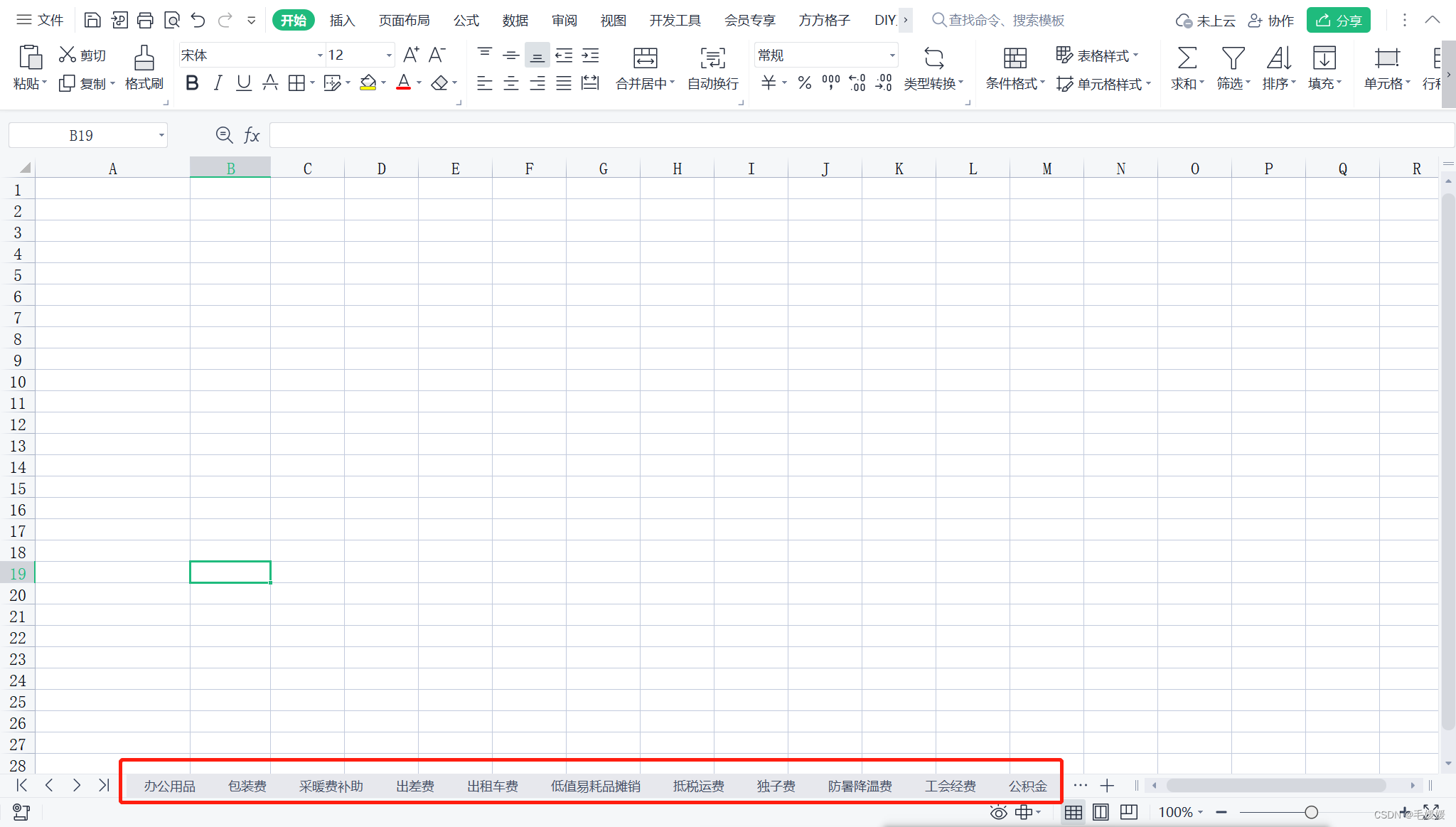Click the Share (分享) button
1456x827 pixels.
pyautogui.click(x=1339, y=20)
